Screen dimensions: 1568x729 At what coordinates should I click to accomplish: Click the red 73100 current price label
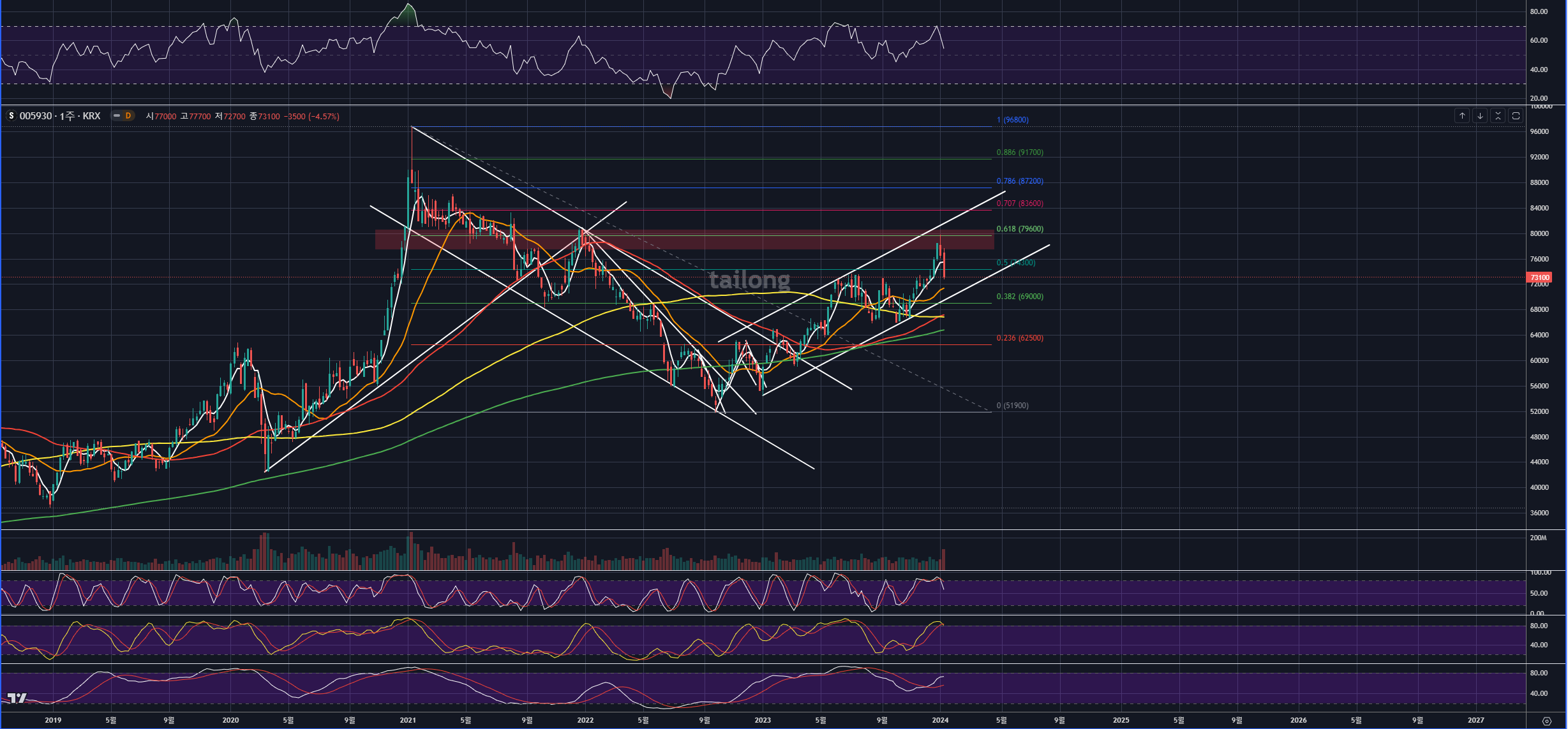[x=1539, y=277]
